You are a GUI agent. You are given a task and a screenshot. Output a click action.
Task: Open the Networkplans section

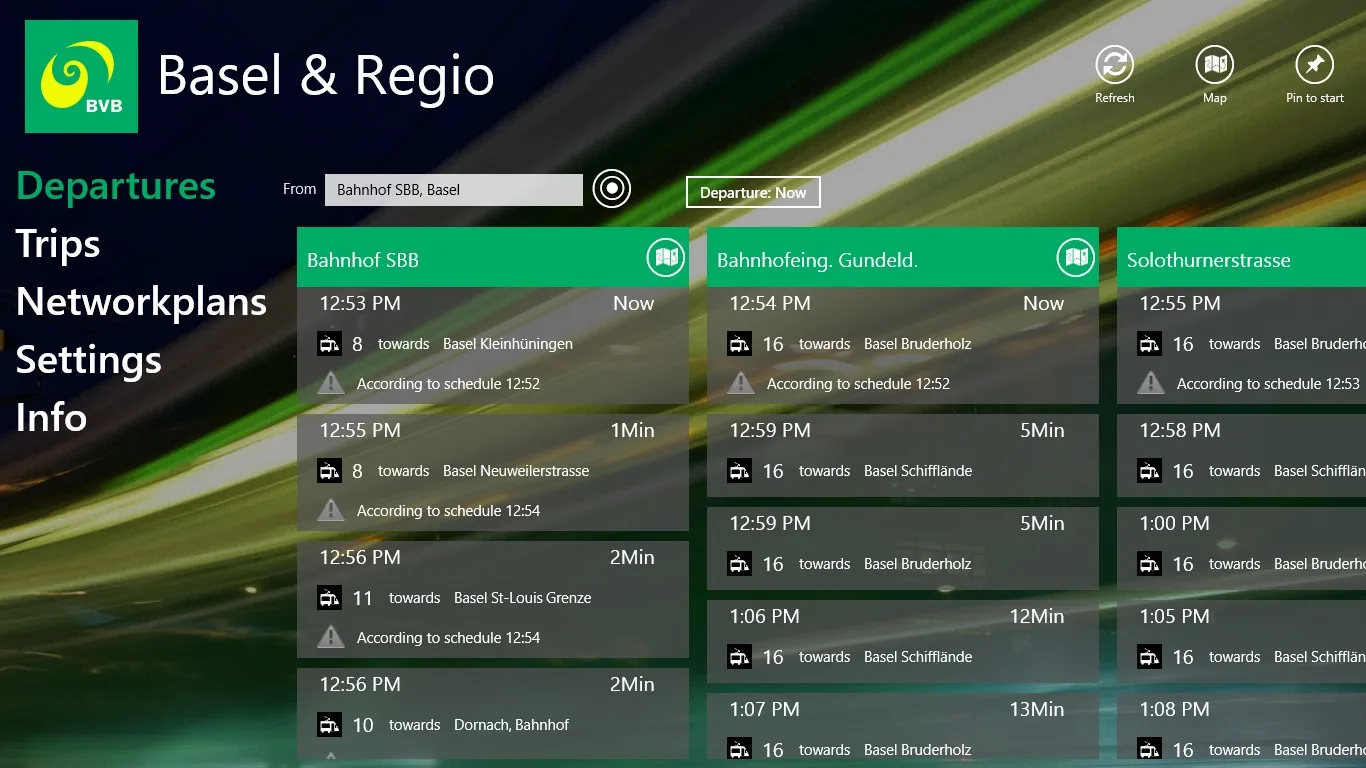pos(141,302)
